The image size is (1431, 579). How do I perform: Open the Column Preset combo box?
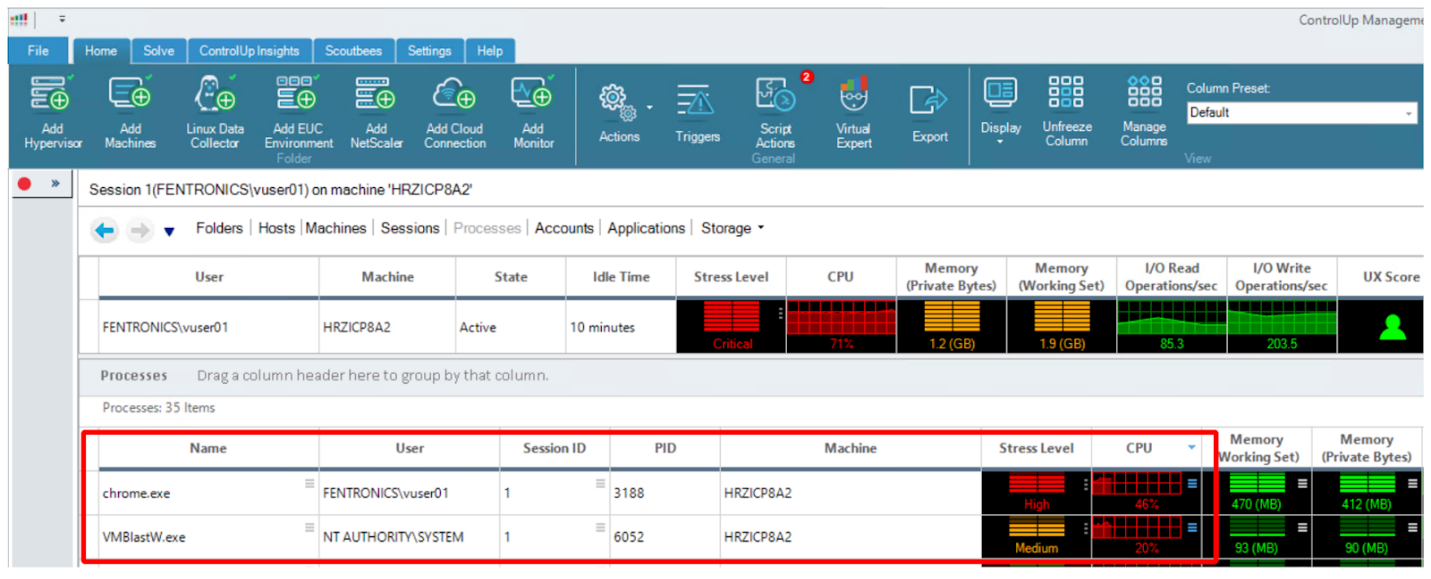1302,113
